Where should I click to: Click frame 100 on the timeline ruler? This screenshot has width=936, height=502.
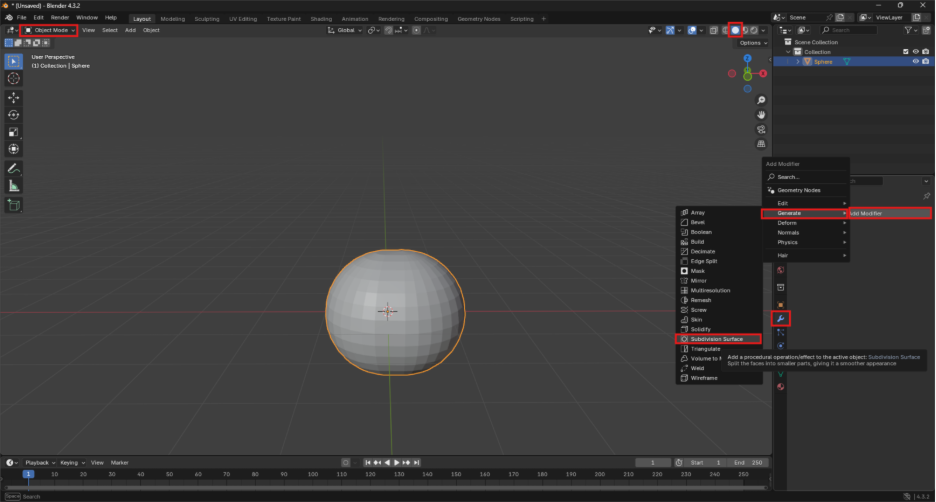[313, 474]
